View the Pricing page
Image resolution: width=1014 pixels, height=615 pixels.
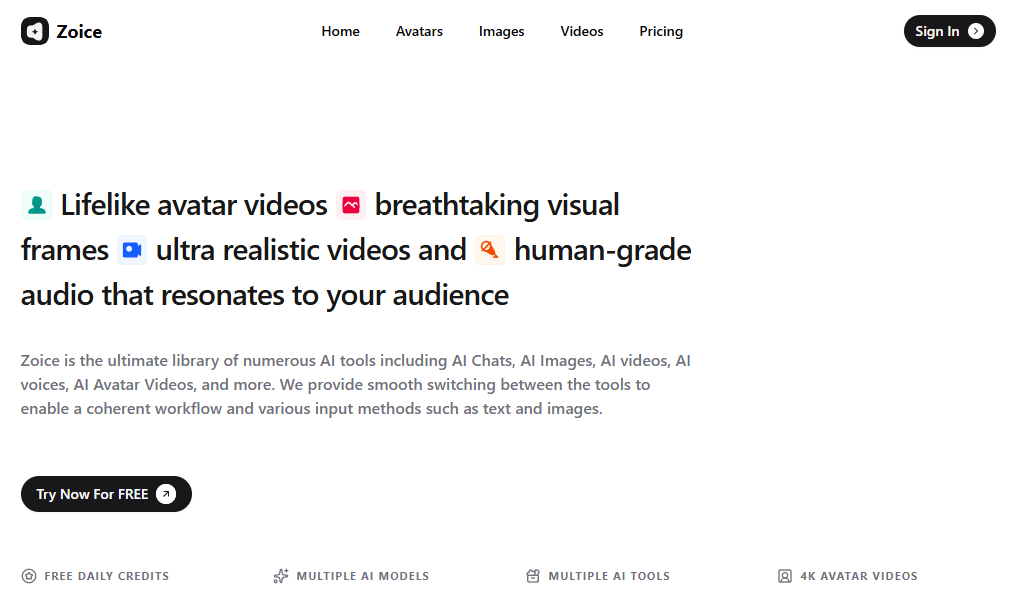661,31
